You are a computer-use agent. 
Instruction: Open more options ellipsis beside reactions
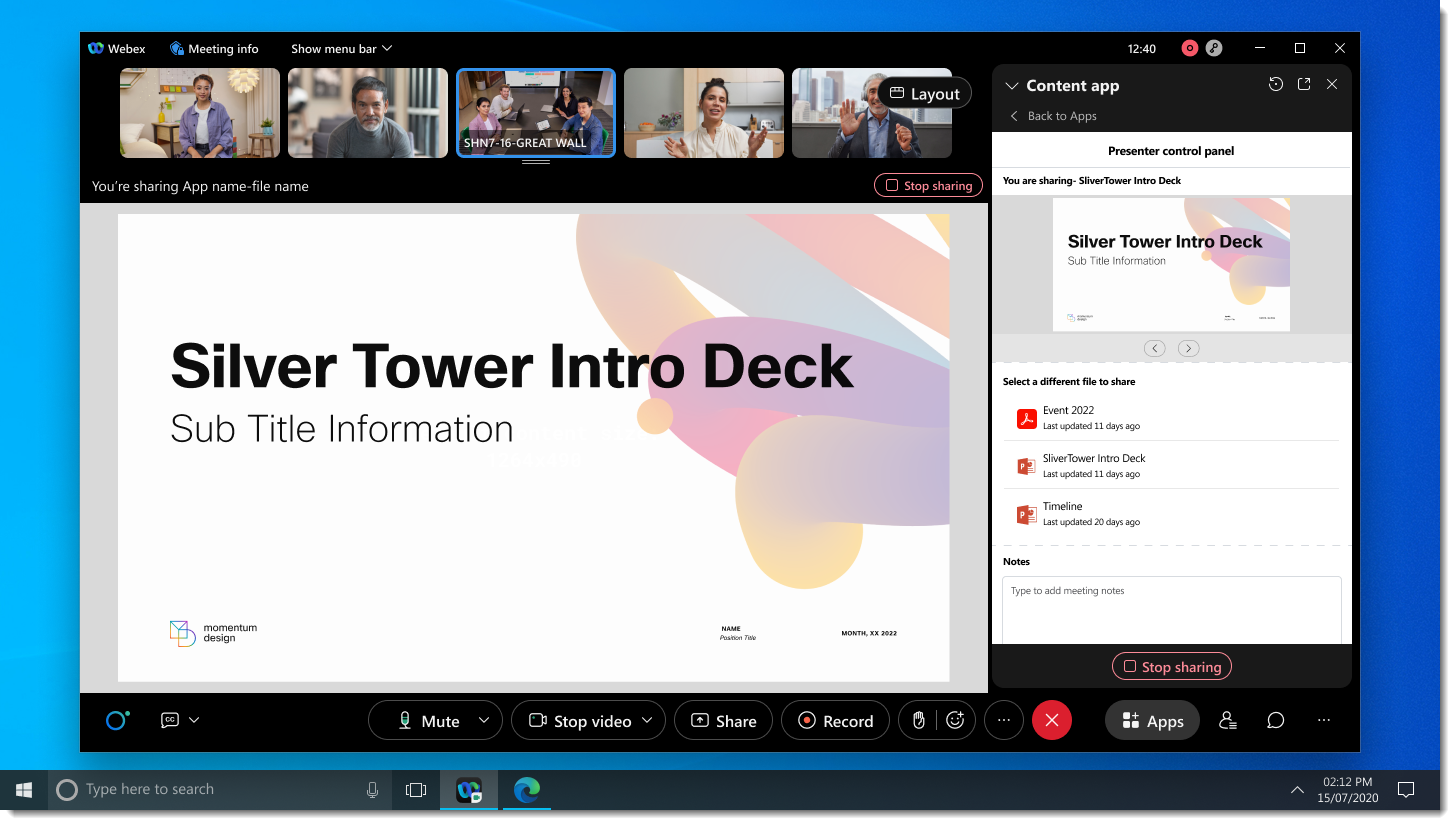click(x=1004, y=721)
